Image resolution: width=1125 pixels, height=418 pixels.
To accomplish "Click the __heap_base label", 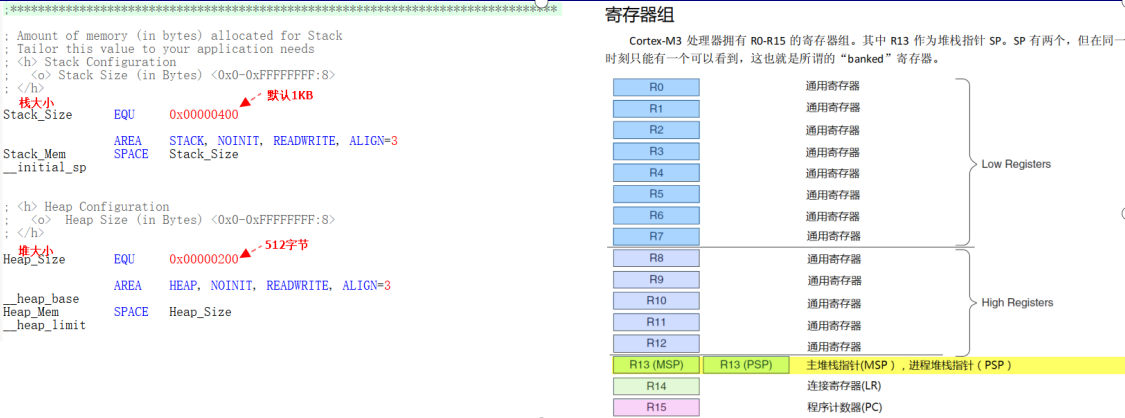I will point(42,299).
